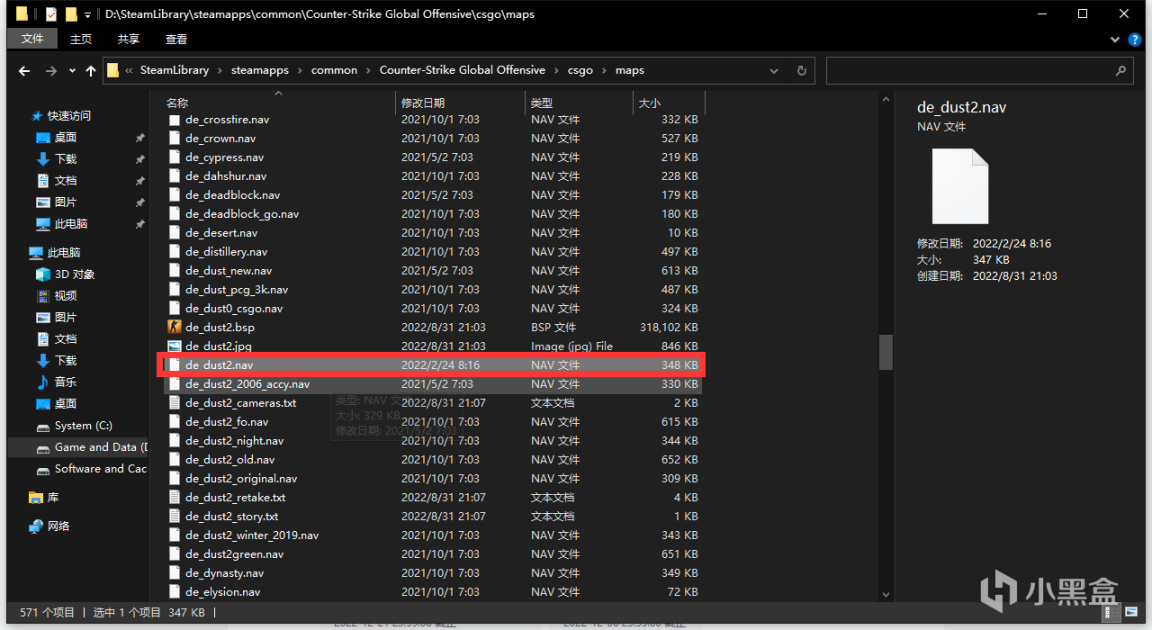This screenshot has width=1152, height=630.
Task: Select the file de_elysion.nav
Action: (223, 592)
